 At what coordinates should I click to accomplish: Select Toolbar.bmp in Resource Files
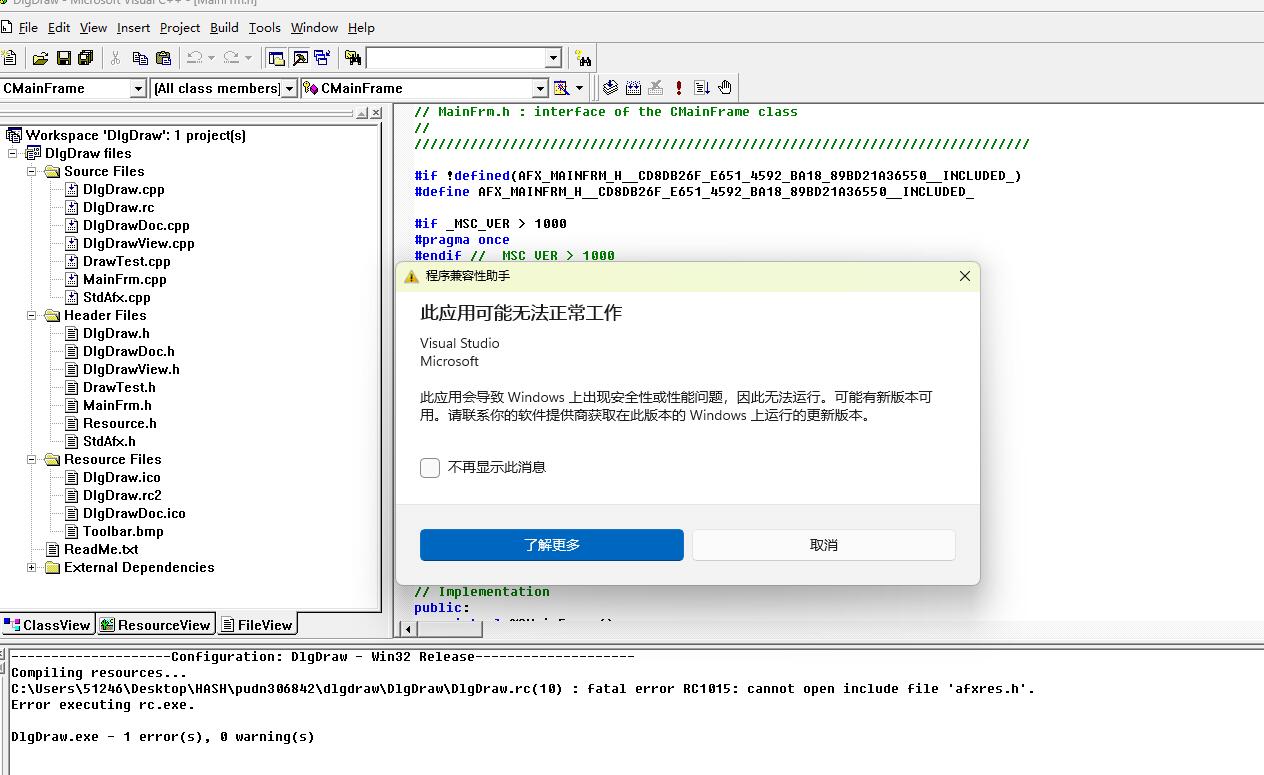pyautogui.click(x=123, y=531)
